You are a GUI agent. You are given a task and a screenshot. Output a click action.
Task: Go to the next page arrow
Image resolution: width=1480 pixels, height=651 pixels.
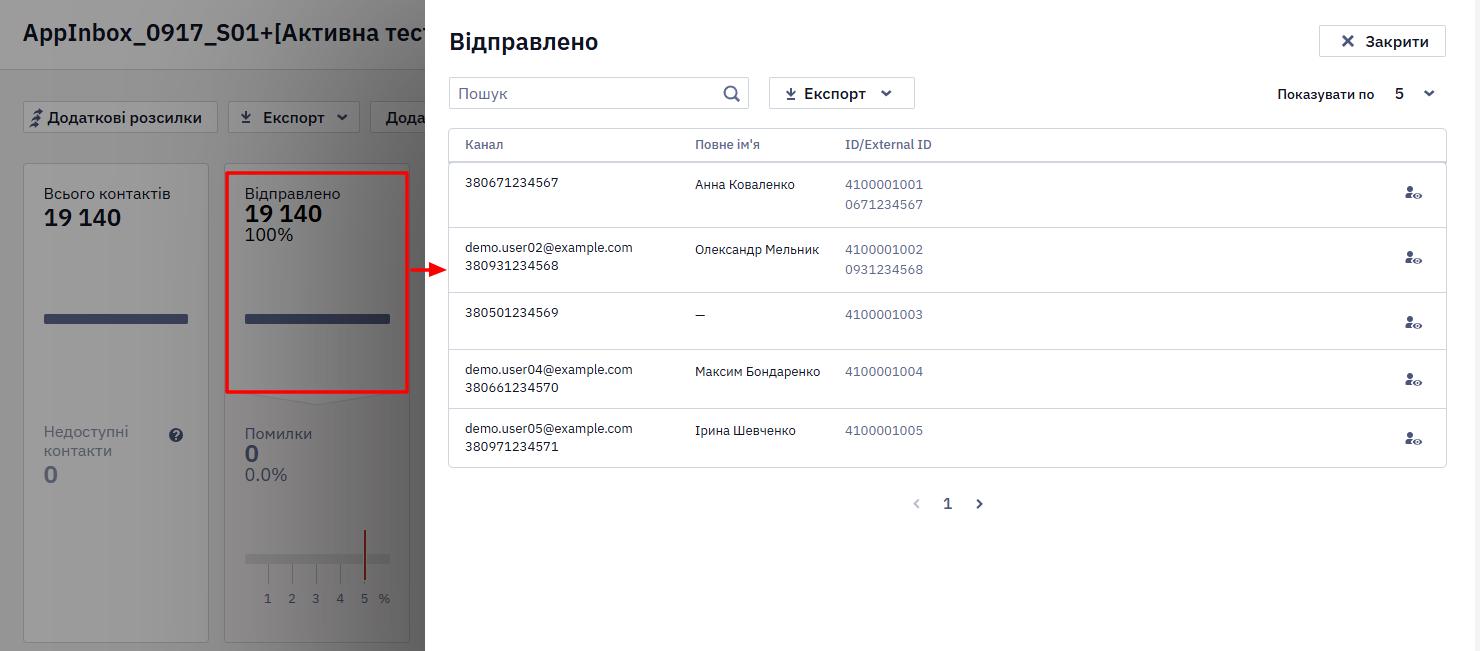979,504
